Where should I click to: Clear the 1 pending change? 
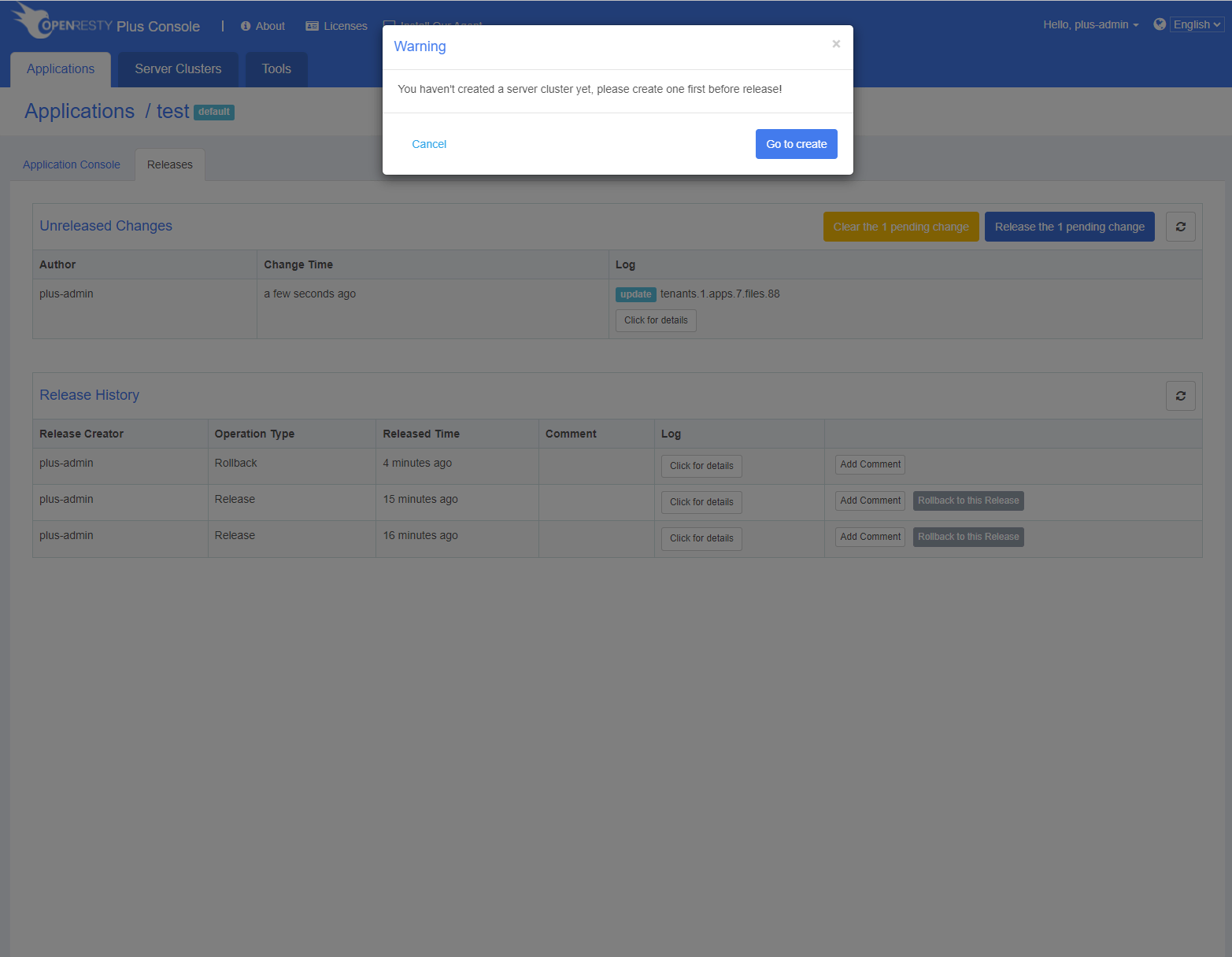(x=901, y=227)
